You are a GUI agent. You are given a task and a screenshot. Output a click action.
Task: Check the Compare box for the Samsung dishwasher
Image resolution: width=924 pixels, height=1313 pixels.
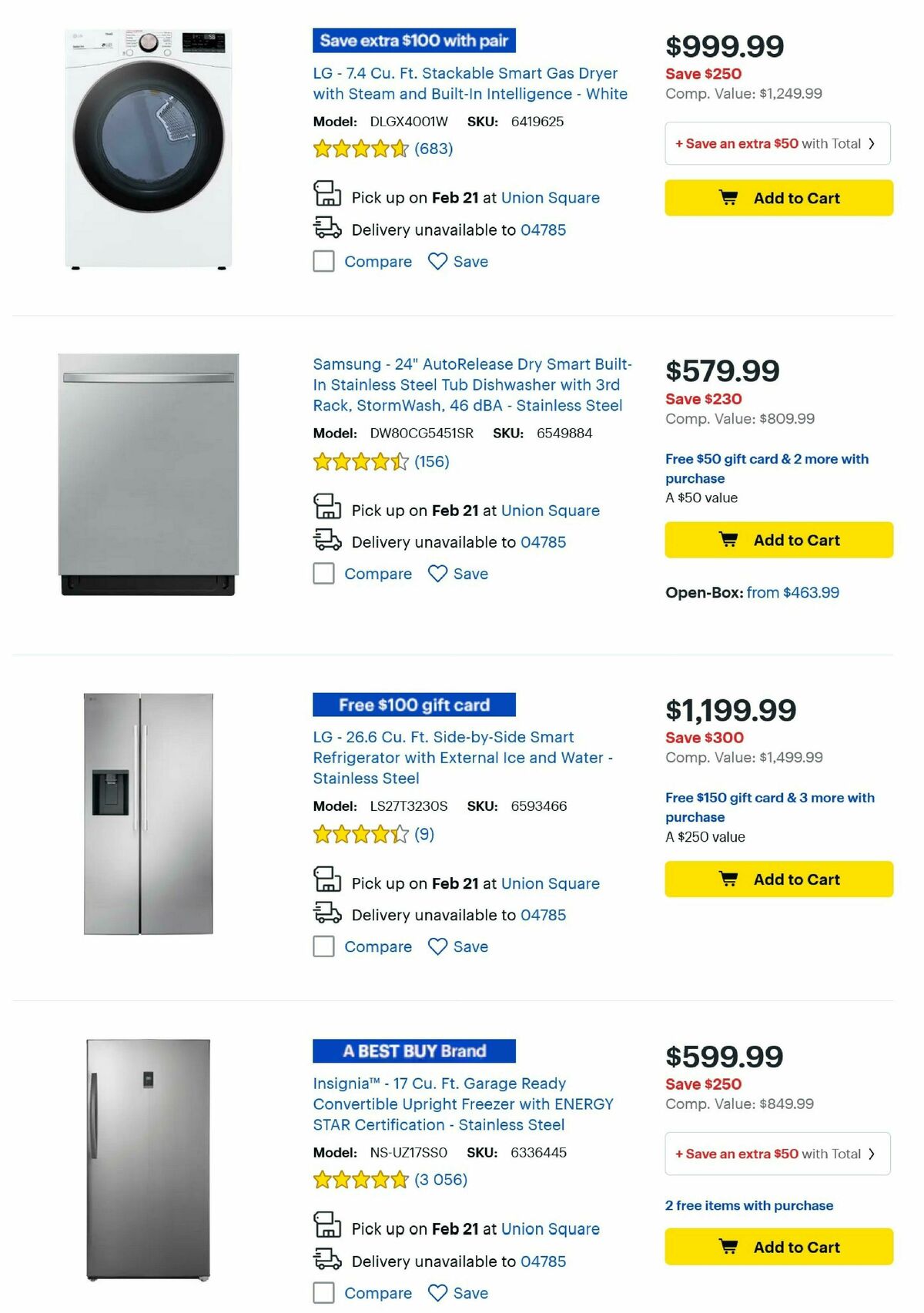coord(323,574)
